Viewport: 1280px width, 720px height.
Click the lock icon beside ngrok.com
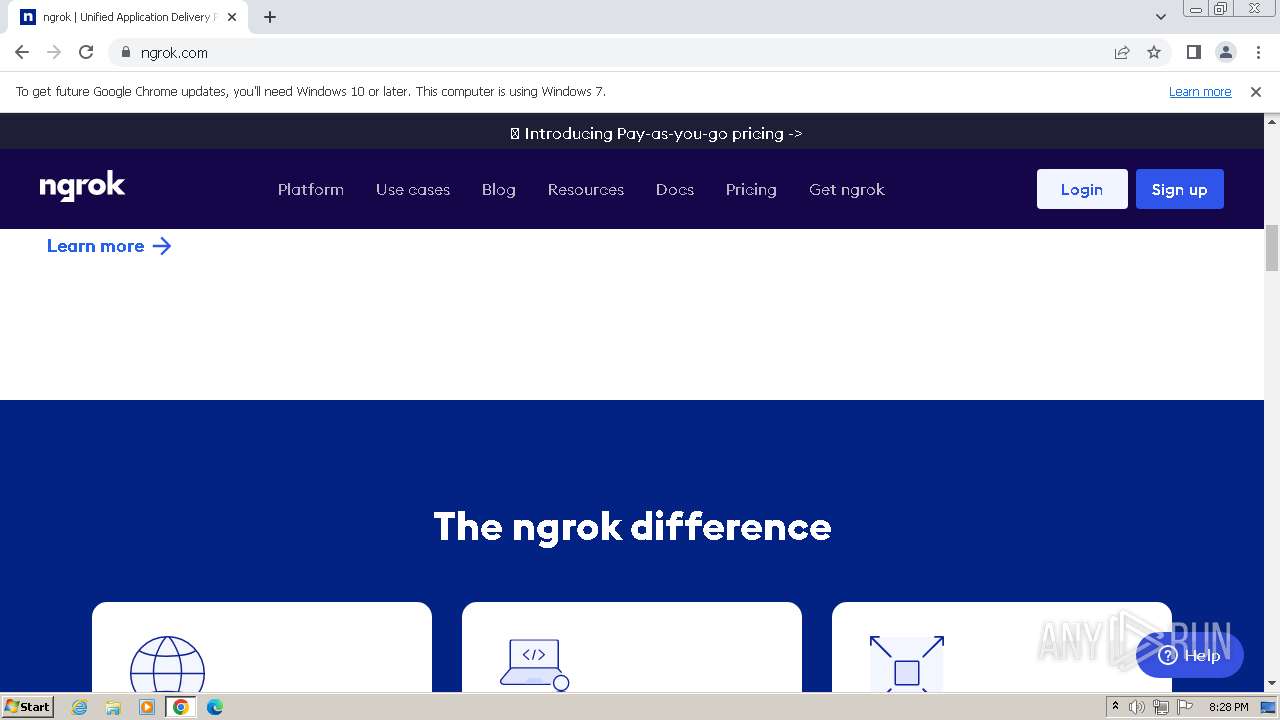[x=125, y=52]
